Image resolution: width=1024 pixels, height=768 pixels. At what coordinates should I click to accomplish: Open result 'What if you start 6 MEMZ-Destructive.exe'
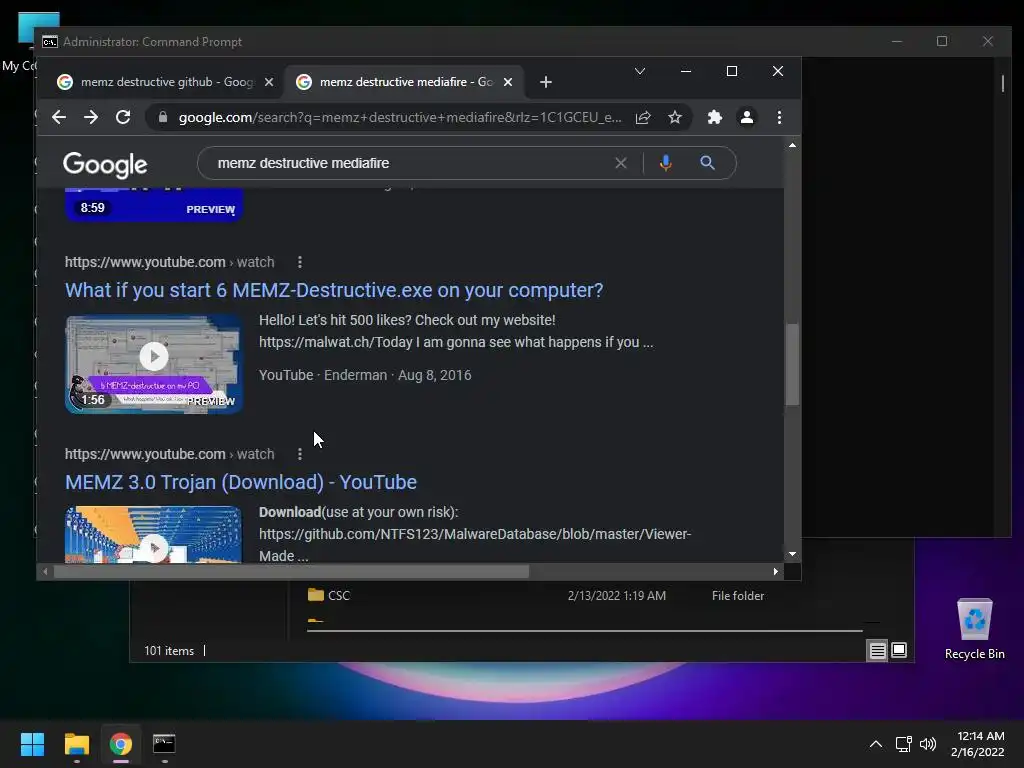334,290
